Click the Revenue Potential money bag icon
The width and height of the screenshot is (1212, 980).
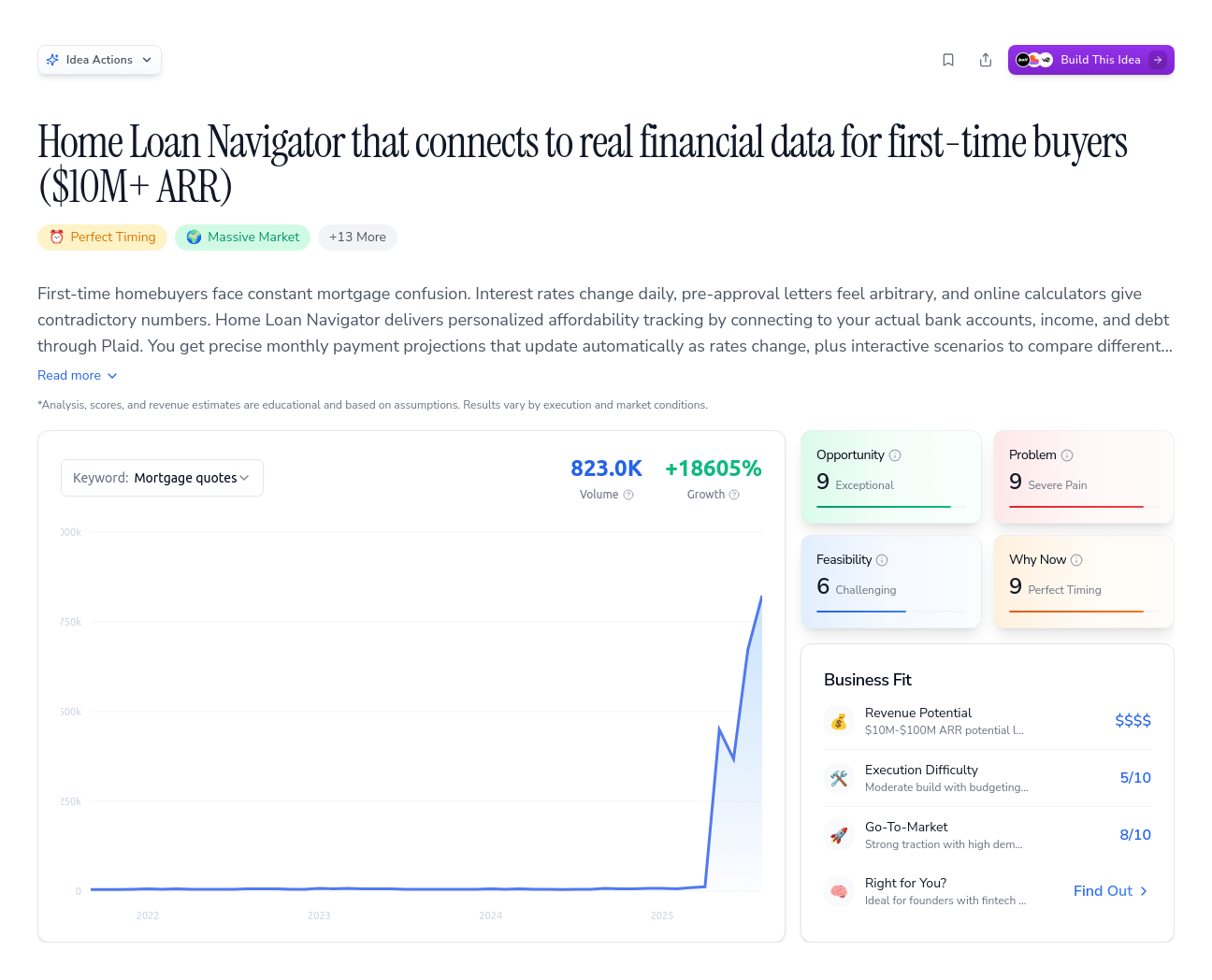tap(839, 721)
